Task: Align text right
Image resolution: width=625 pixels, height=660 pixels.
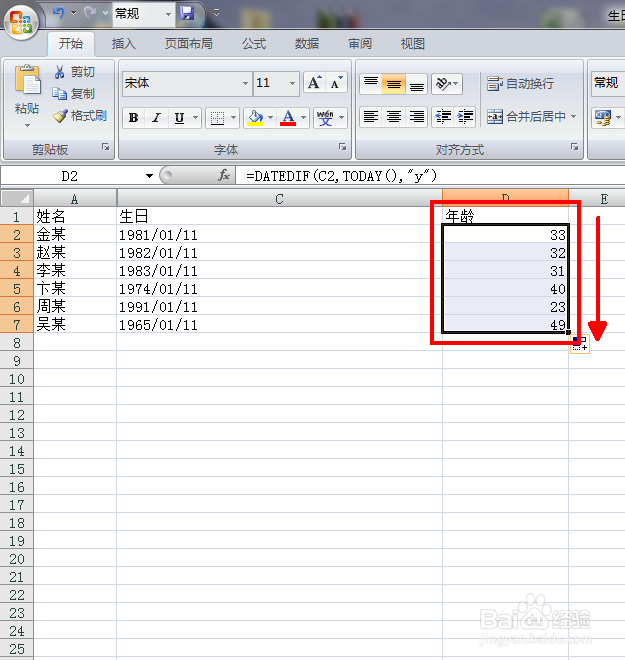Action: [x=417, y=116]
